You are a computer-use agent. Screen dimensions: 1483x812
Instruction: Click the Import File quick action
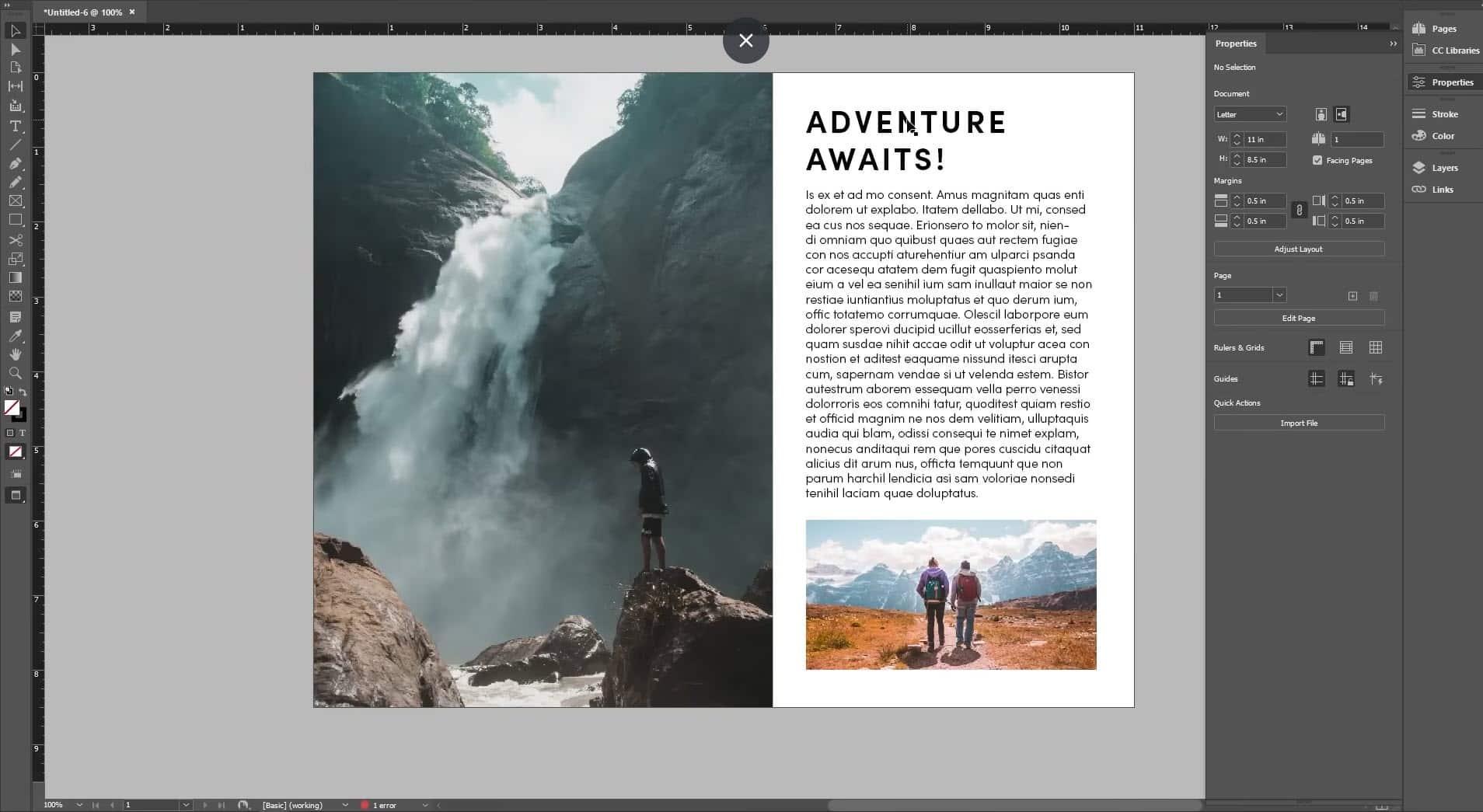1298,423
